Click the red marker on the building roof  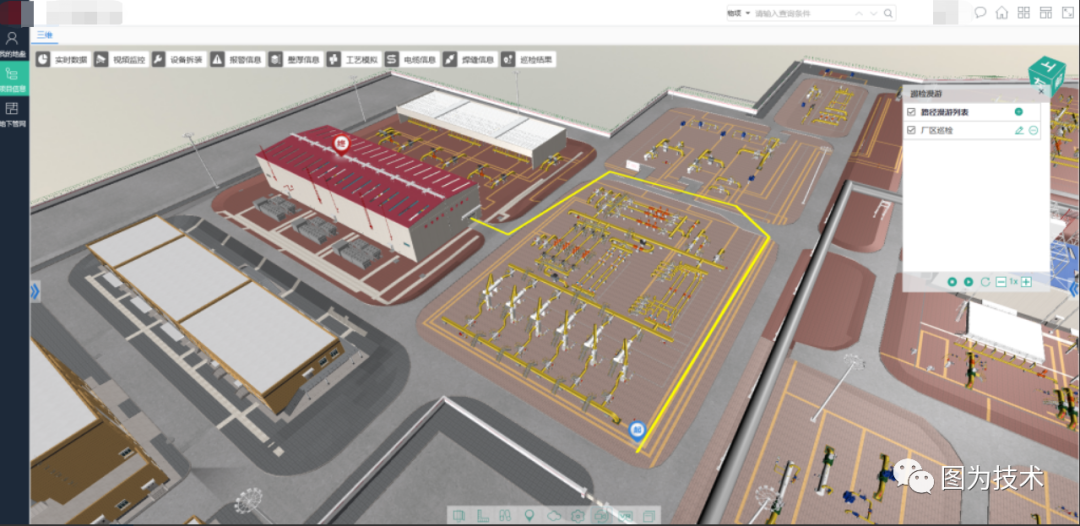tap(340, 143)
